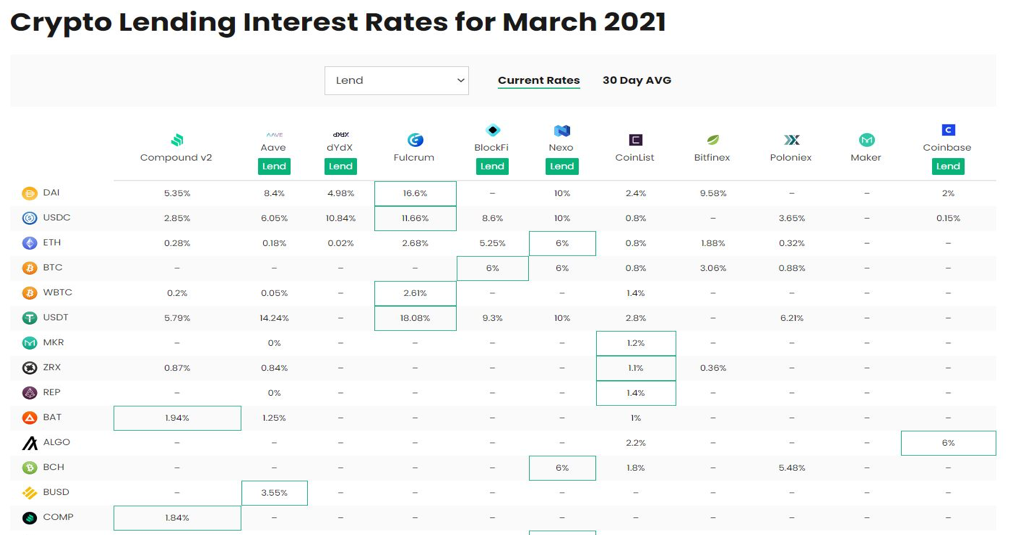Click the ALGO token icon
This screenshot has height=535, width=1027.
tap(29, 443)
